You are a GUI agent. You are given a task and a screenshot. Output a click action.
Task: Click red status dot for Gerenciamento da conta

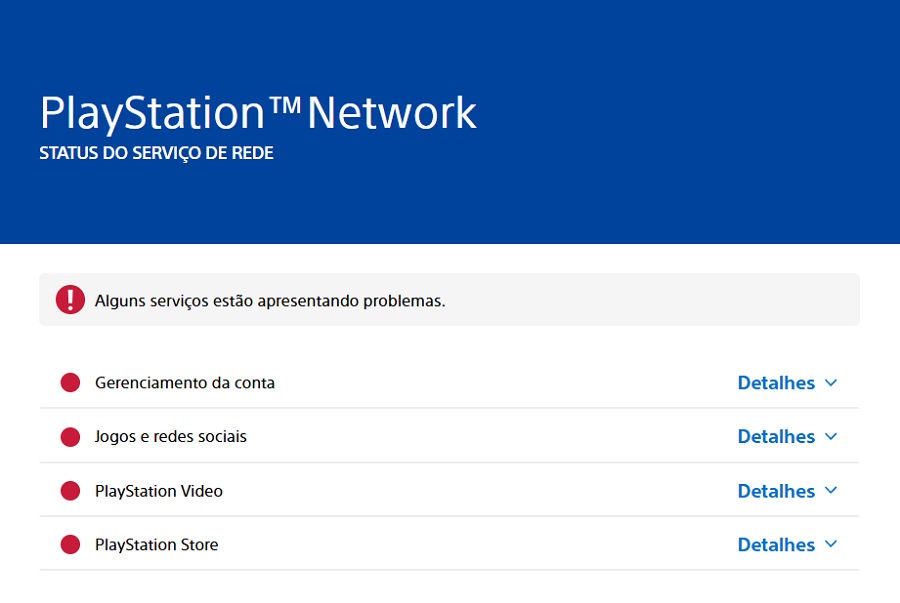click(70, 383)
